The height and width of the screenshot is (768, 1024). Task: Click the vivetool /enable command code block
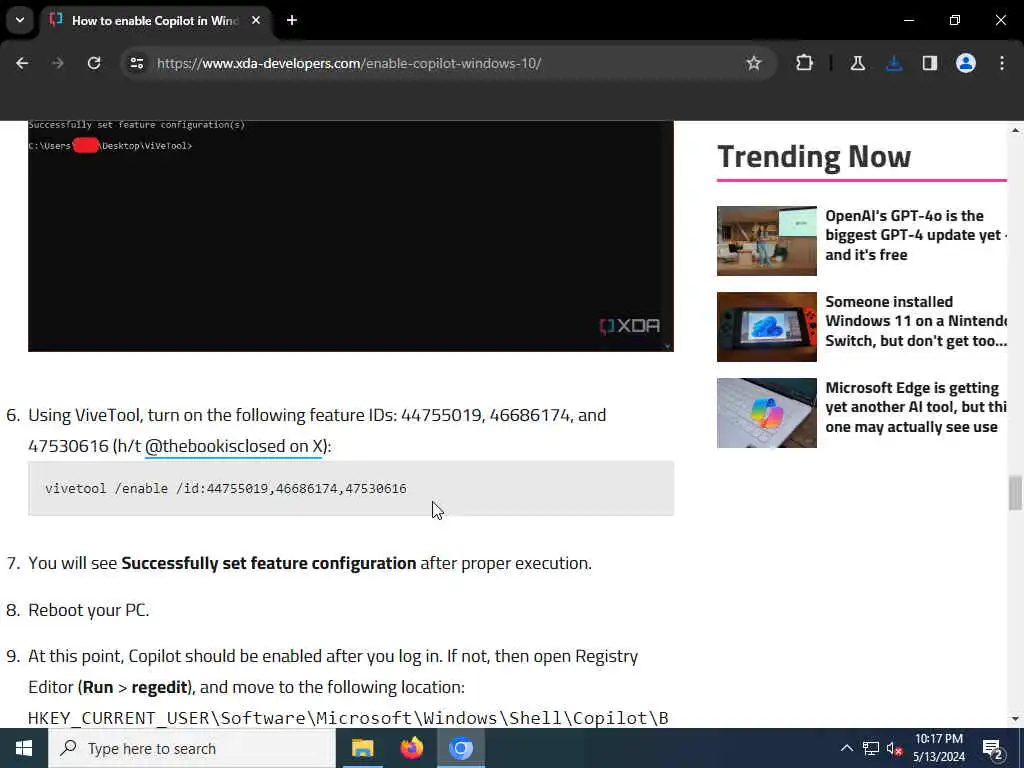pyautogui.click(x=351, y=488)
